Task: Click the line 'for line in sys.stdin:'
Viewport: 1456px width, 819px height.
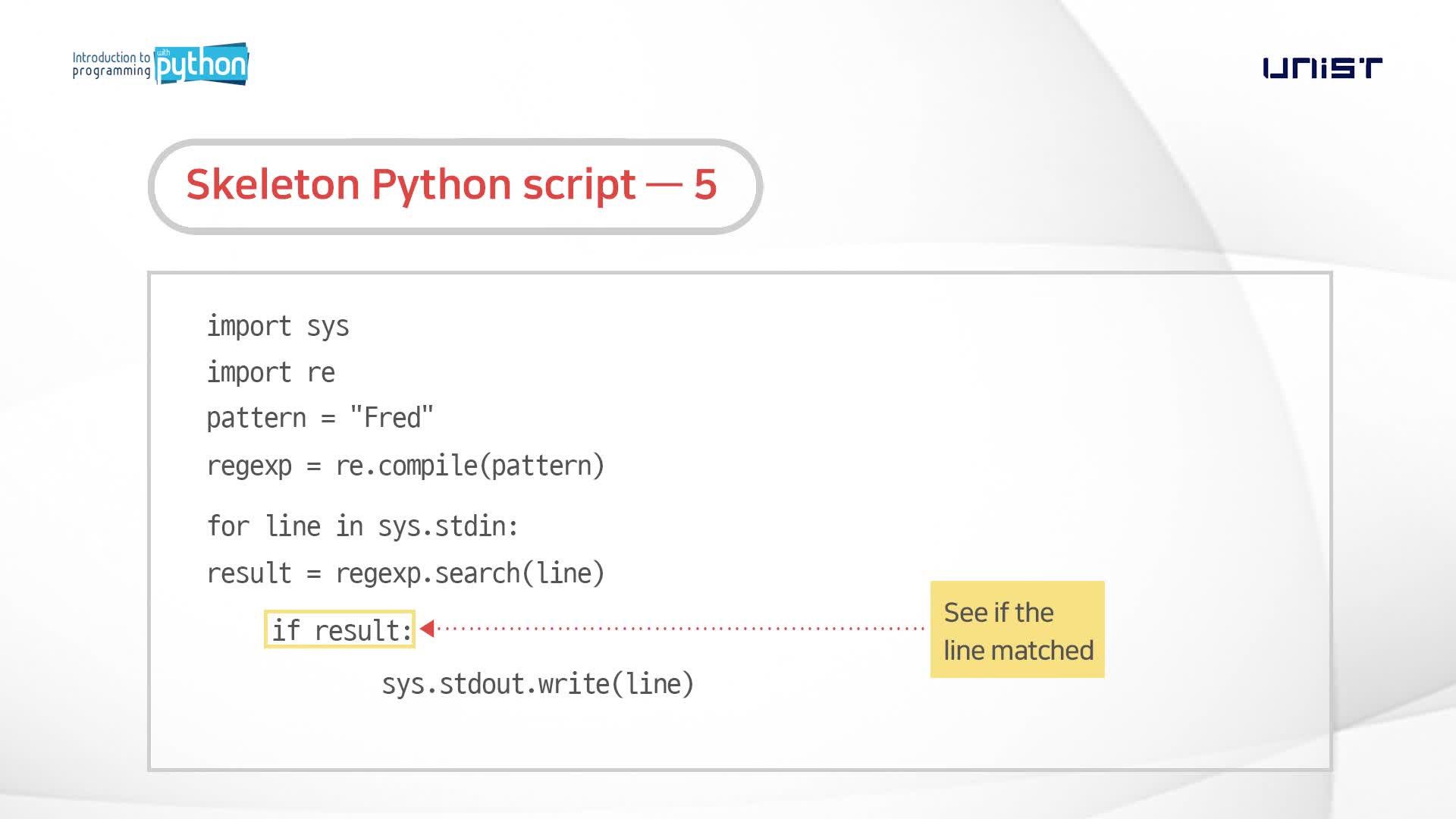Action: click(x=362, y=526)
